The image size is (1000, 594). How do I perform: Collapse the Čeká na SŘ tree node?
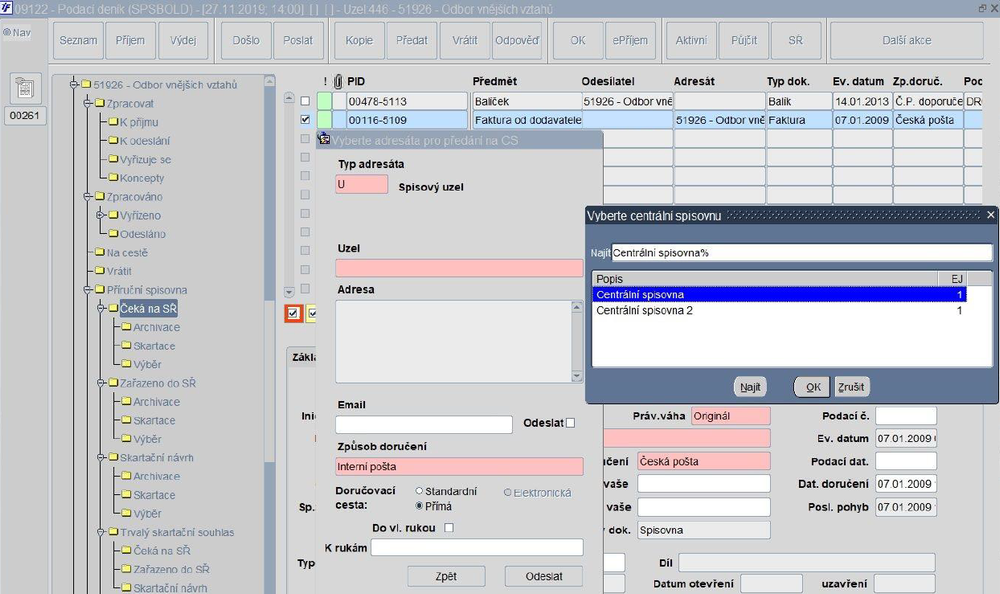click(101, 308)
